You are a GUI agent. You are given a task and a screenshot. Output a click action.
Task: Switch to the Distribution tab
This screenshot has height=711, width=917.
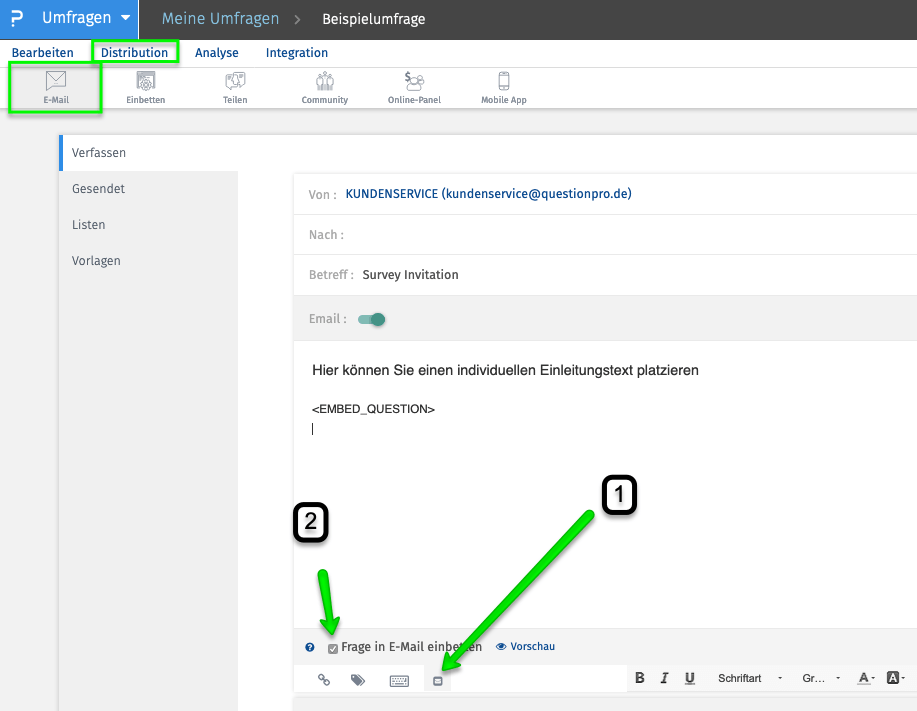[135, 53]
